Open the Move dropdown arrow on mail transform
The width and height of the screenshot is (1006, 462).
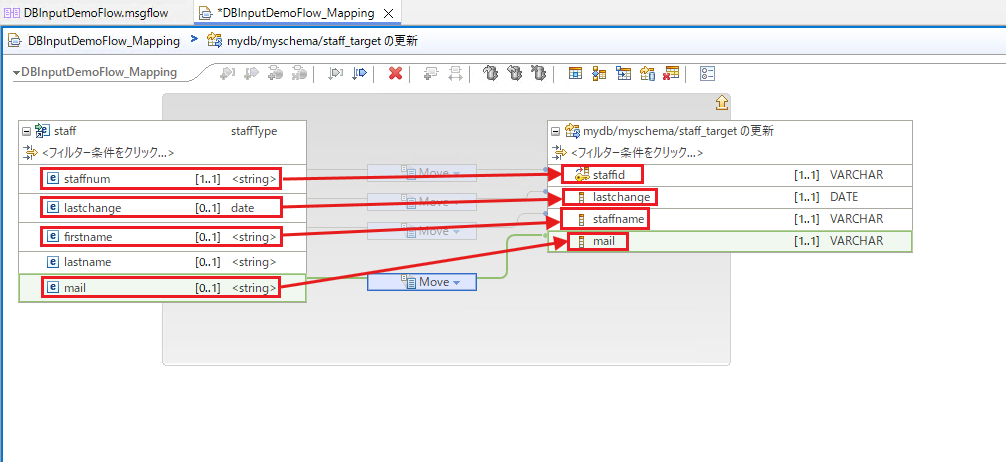(457, 282)
